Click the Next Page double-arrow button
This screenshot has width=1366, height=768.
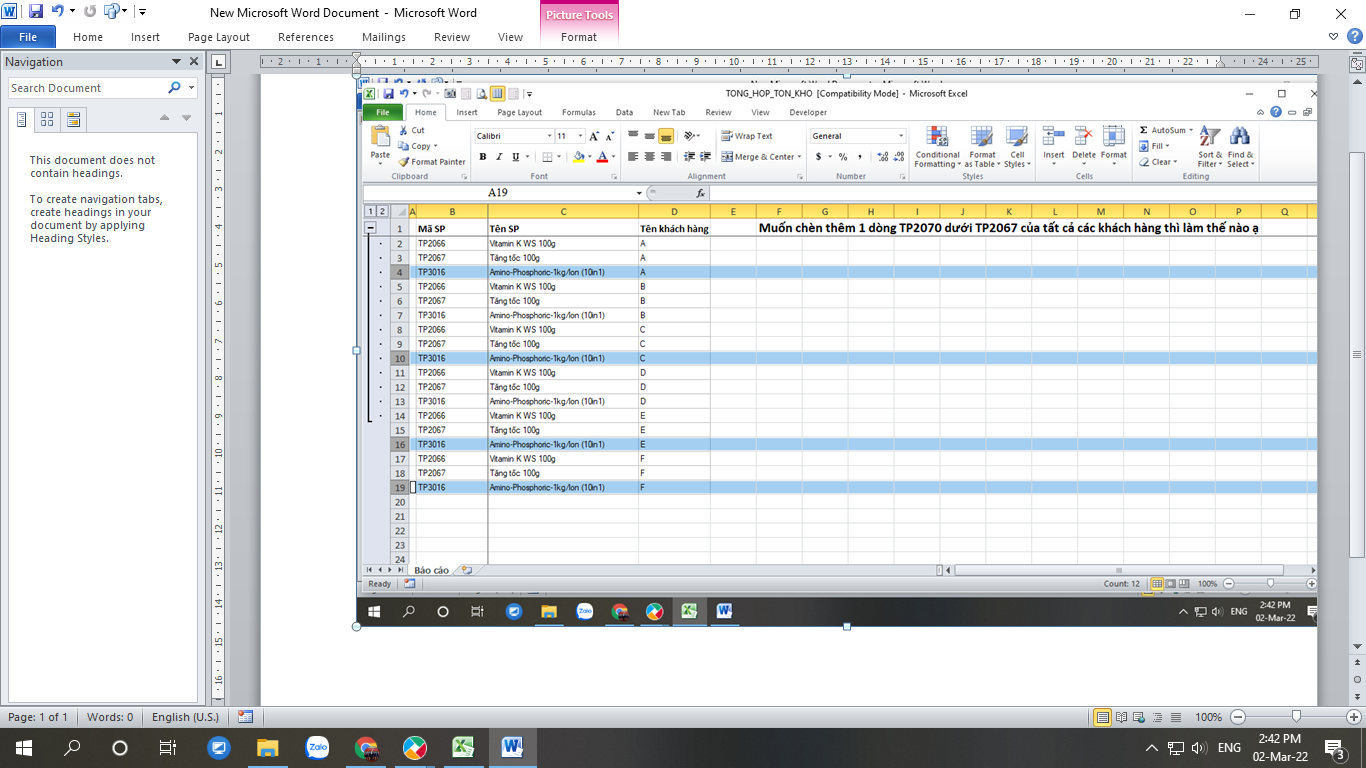1357,695
